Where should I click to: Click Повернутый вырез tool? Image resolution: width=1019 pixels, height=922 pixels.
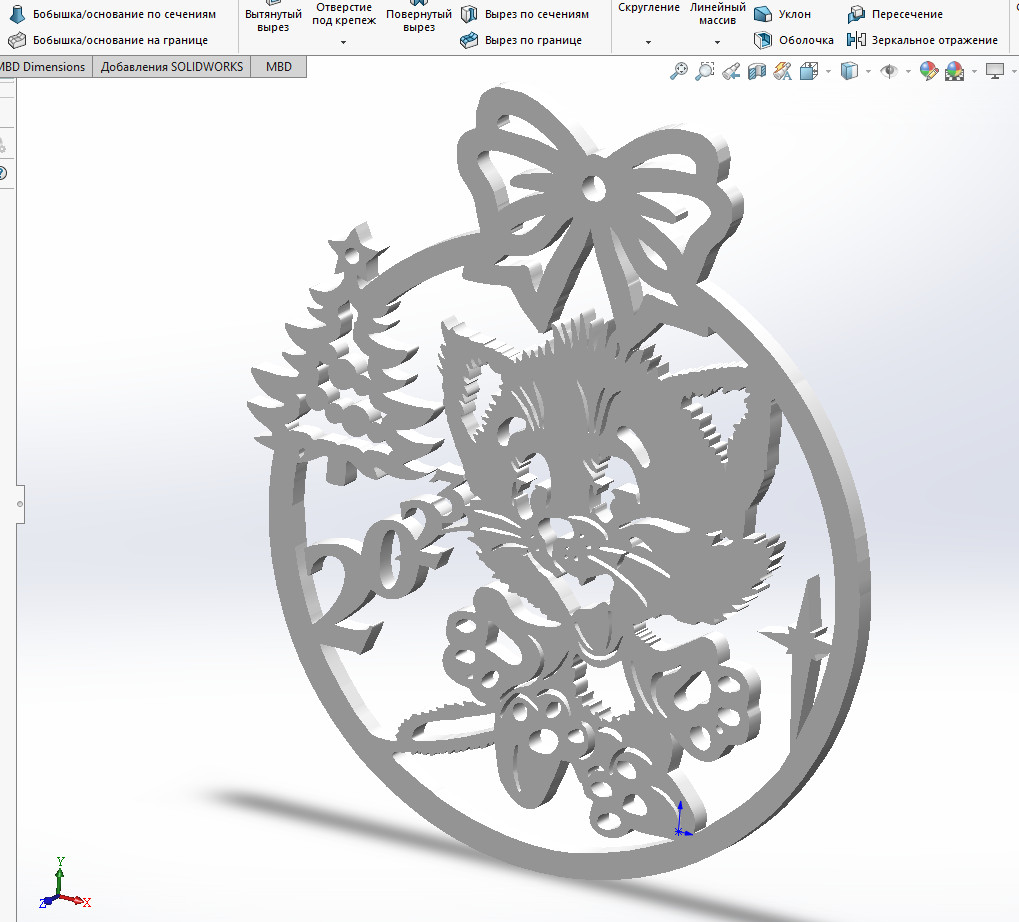pos(419,19)
